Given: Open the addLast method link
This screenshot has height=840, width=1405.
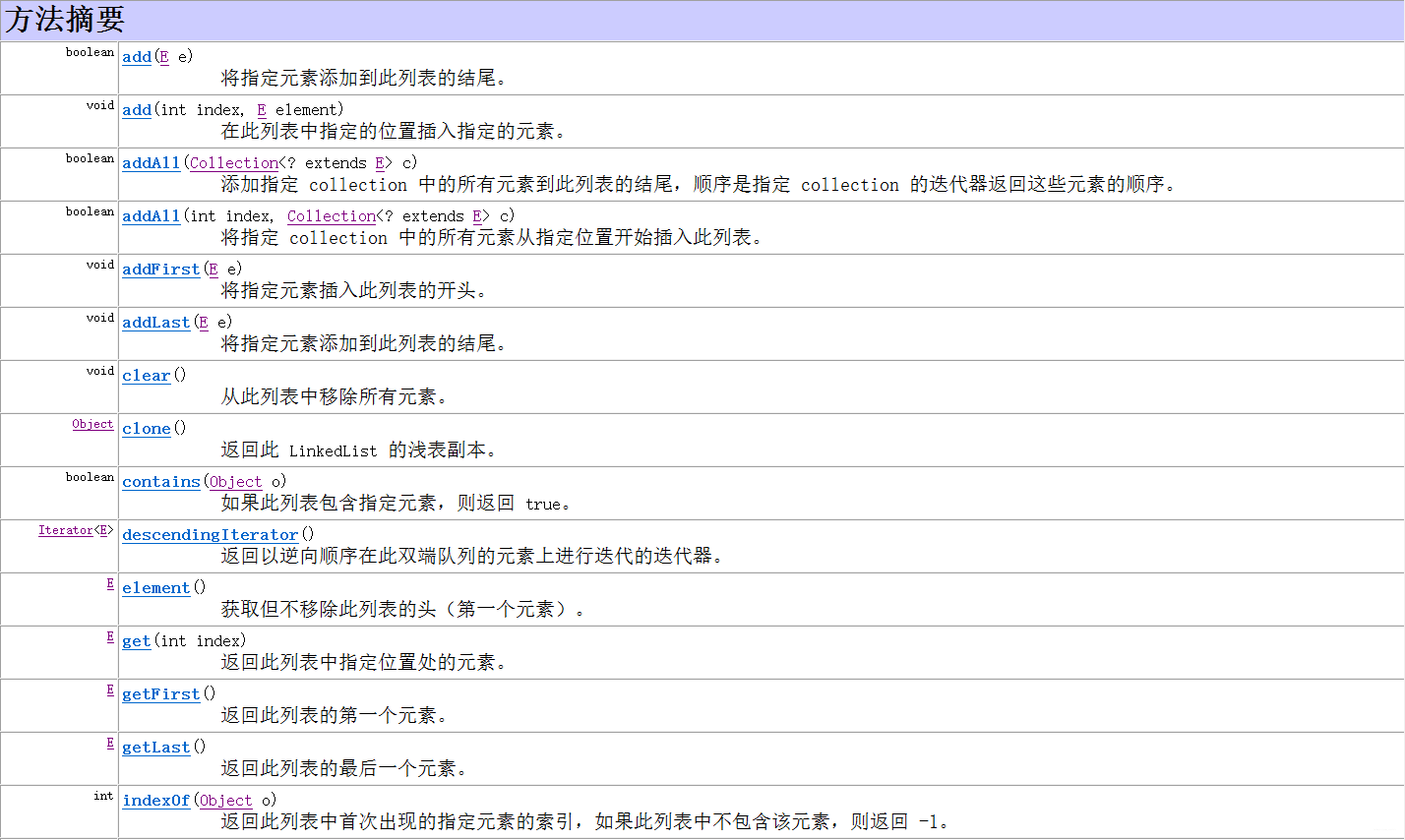Looking at the screenshot, I should 156,323.
